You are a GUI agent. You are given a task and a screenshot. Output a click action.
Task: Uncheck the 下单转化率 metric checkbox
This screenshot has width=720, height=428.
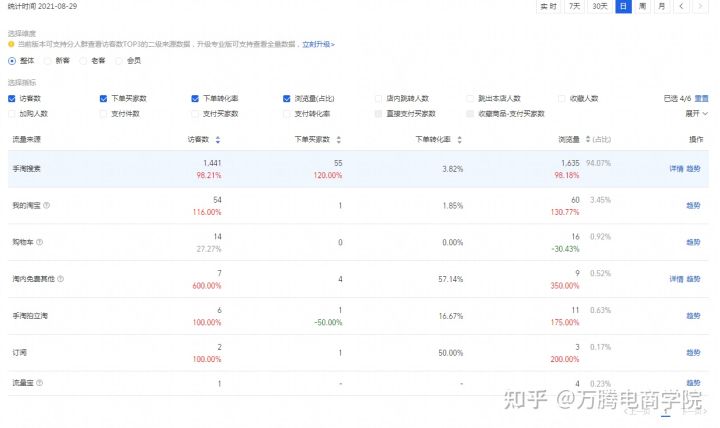tap(195, 98)
